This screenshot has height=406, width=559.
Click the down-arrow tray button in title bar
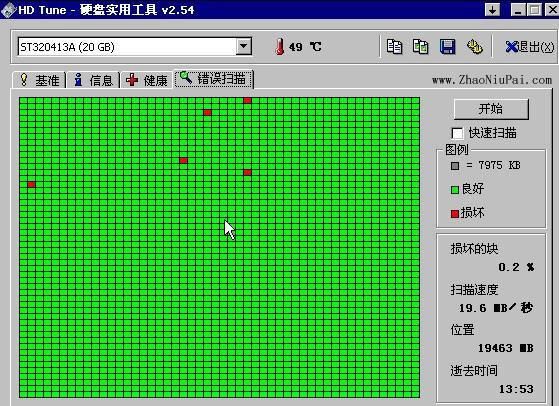(492, 10)
